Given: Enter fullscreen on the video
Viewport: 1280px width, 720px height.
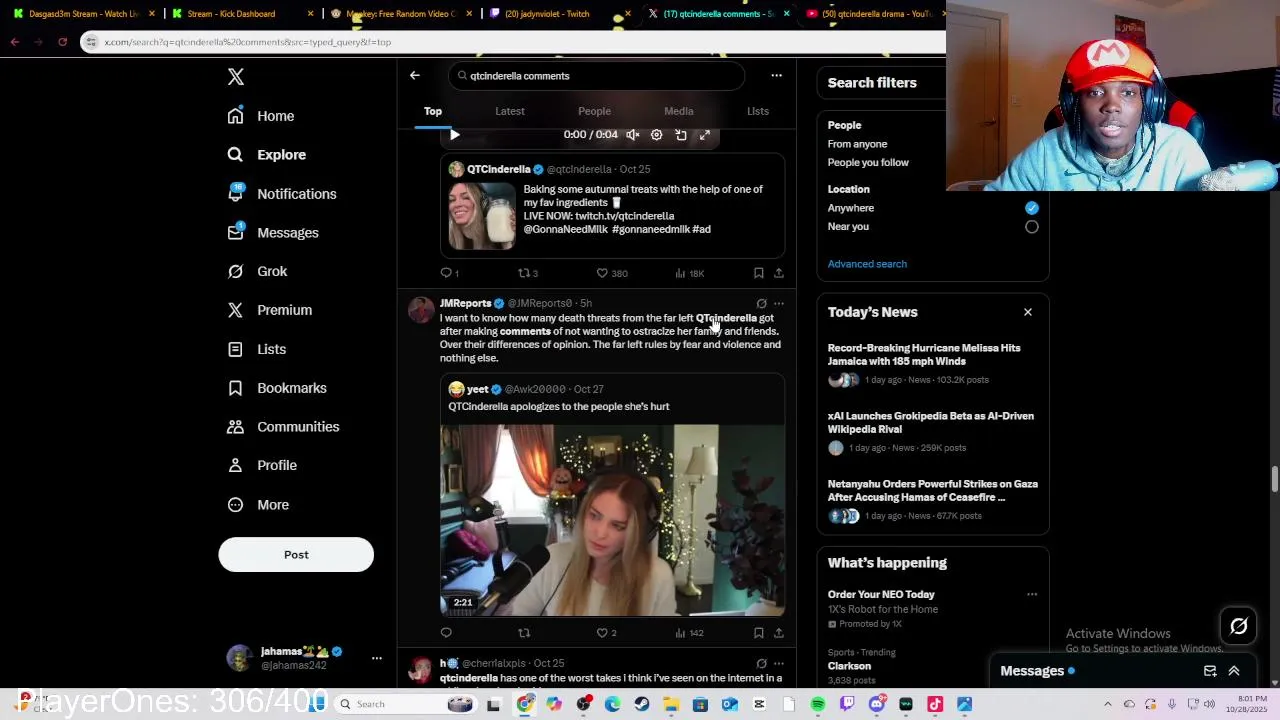Looking at the screenshot, I should pos(705,135).
